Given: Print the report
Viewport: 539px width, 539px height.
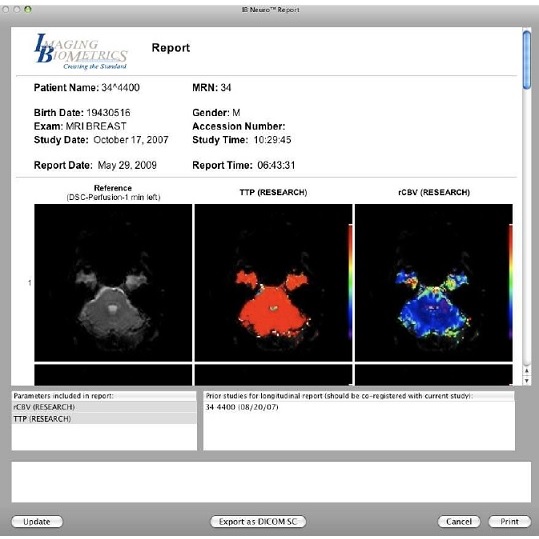Looking at the screenshot, I should [x=509, y=521].
